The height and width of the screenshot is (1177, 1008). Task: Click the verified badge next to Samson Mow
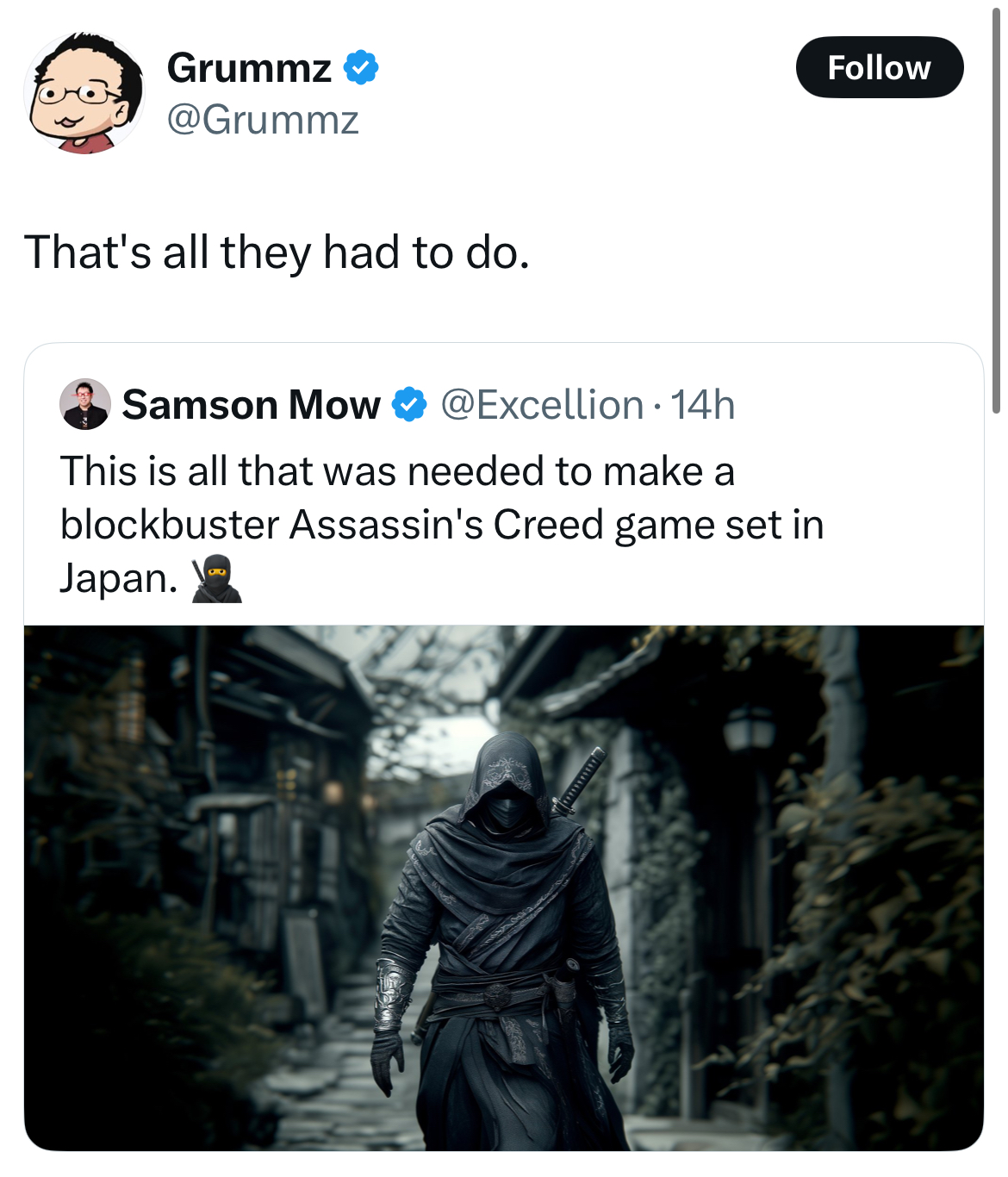[x=410, y=405]
